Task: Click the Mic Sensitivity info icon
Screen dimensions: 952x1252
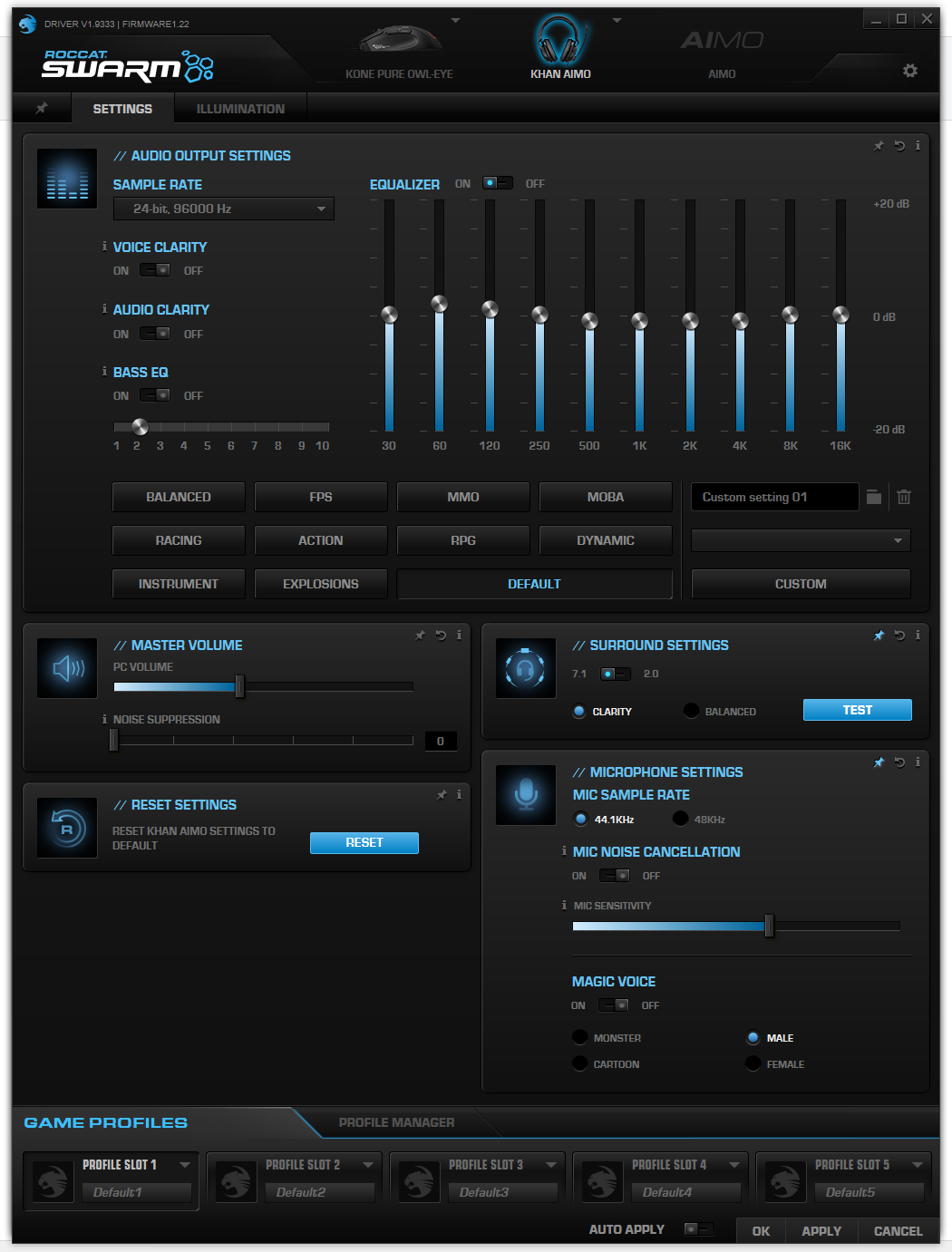Action: point(564,905)
